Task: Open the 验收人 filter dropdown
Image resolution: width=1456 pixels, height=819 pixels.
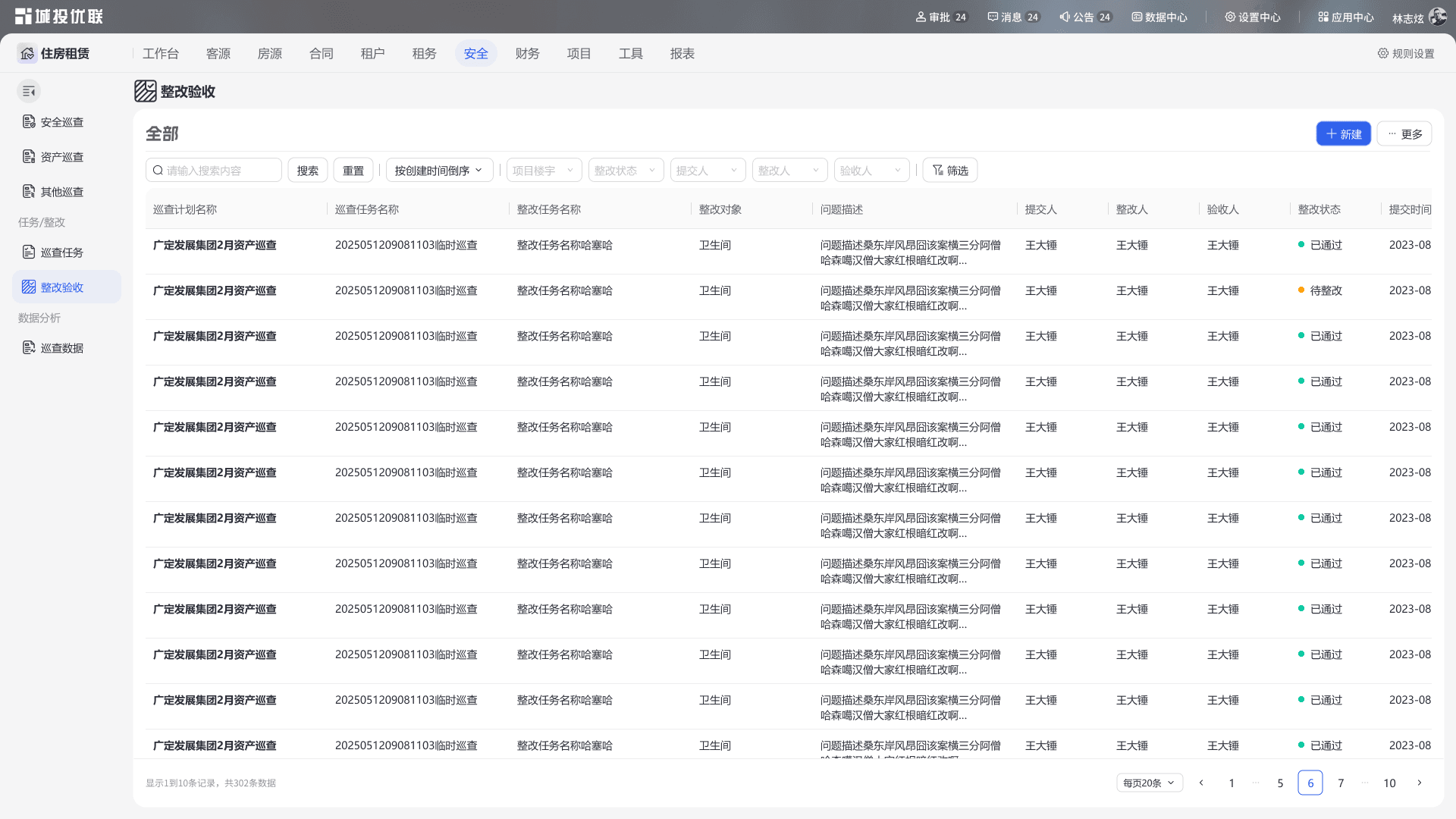Action: pyautogui.click(x=871, y=171)
